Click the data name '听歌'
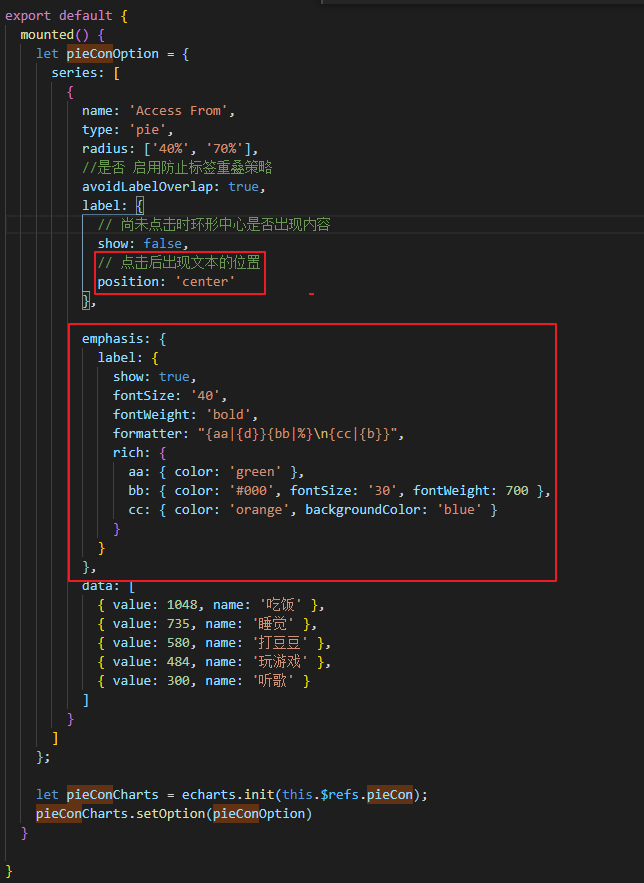Image resolution: width=644 pixels, height=883 pixels. click(272, 681)
